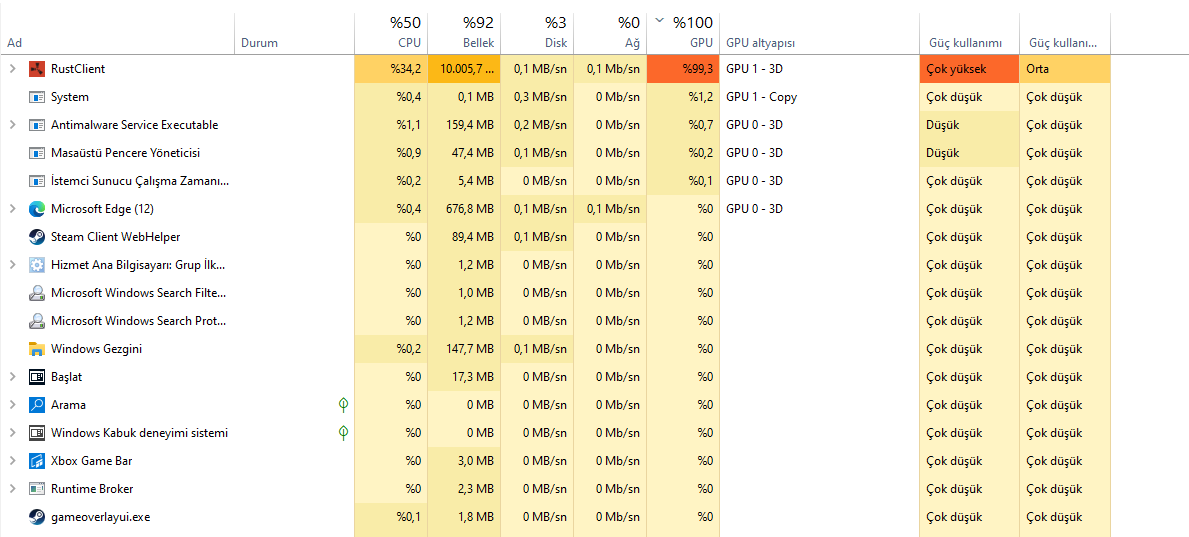Click the Xbox Game Bar icon
Viewport: 1189px width, 537px height.
click(x=36, y=461)
